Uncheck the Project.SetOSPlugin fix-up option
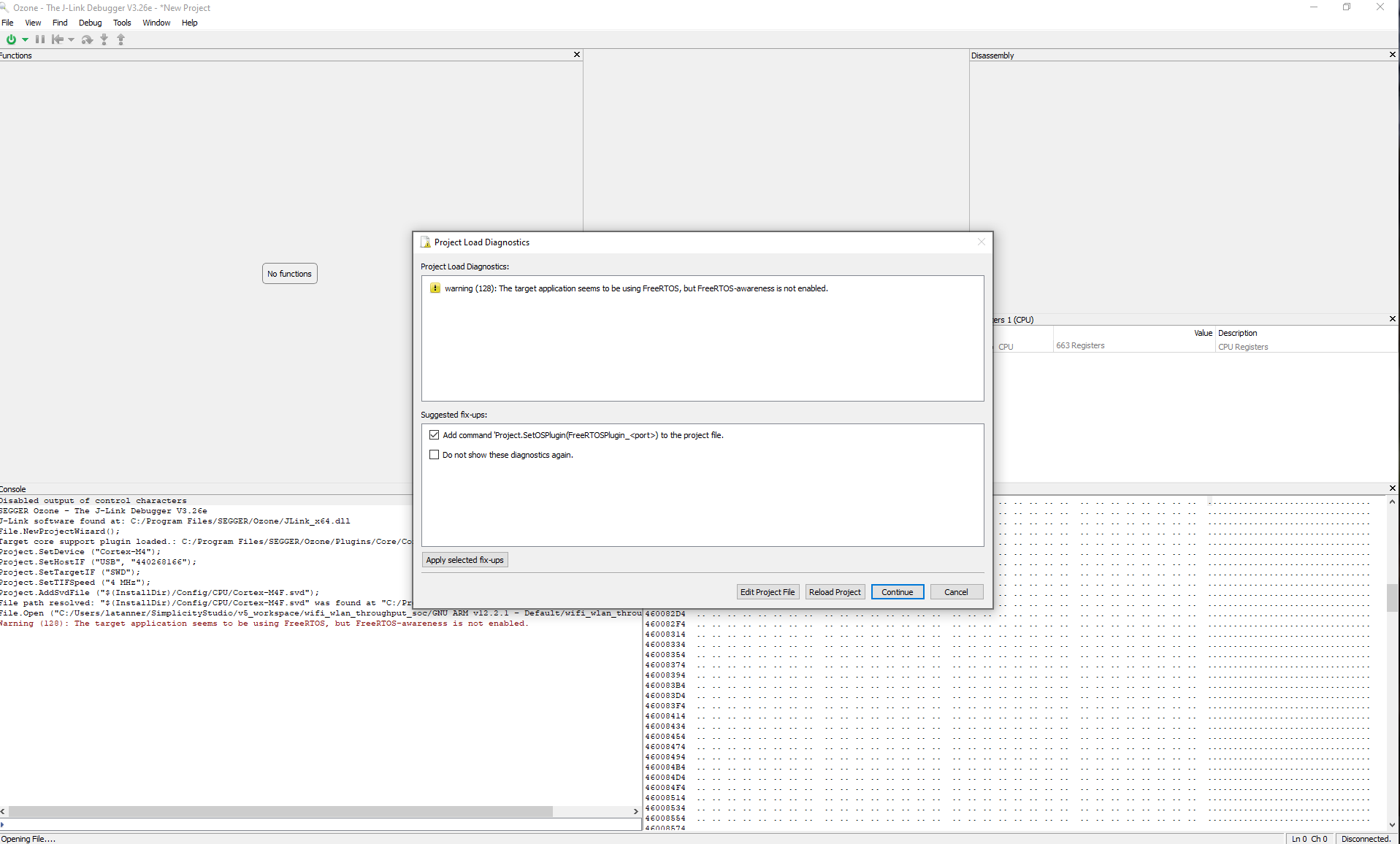Screen dimensions: 1400x844 point(435,434)
